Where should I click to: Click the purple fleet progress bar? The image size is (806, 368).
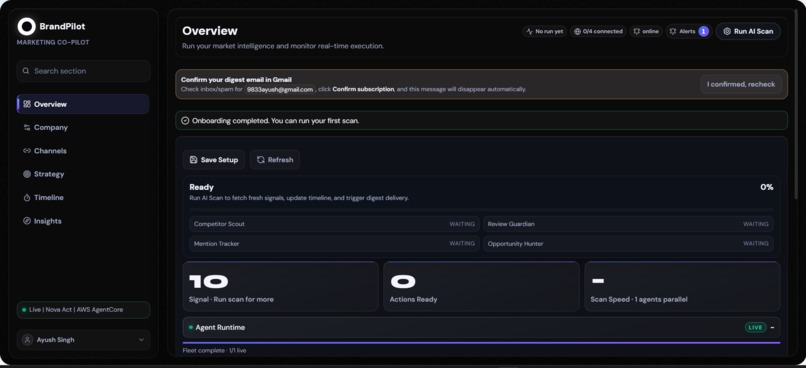tap(481, 342)
